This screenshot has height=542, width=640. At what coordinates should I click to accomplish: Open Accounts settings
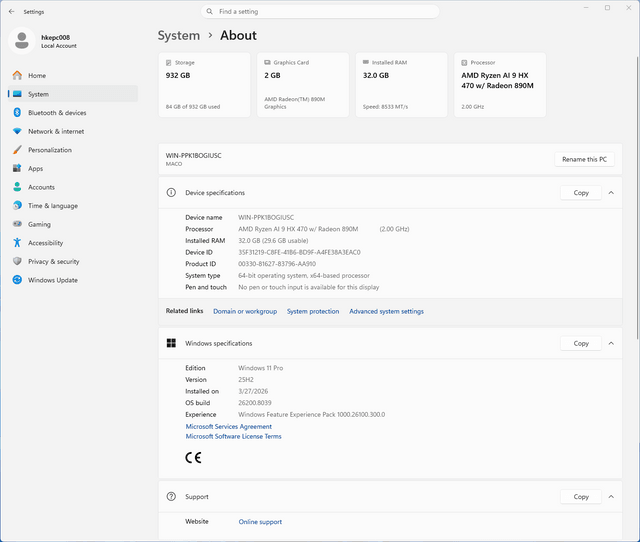(73, 187)
